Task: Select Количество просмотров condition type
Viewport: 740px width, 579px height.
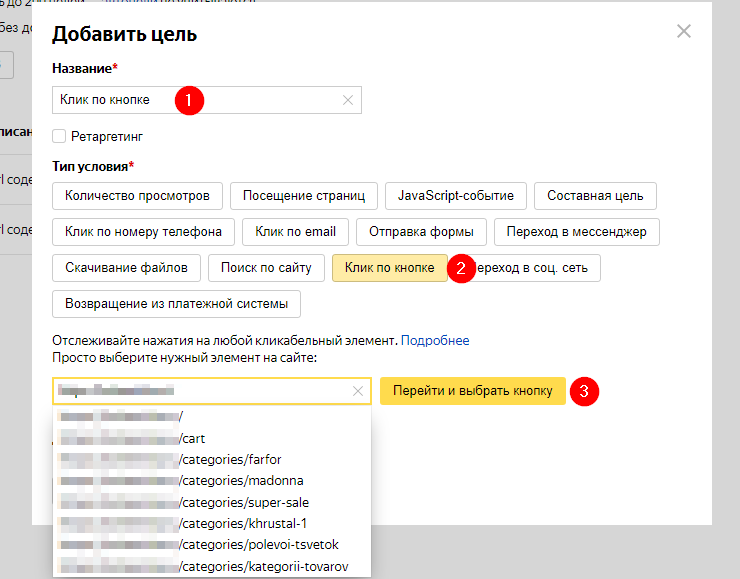Action: 137,195
